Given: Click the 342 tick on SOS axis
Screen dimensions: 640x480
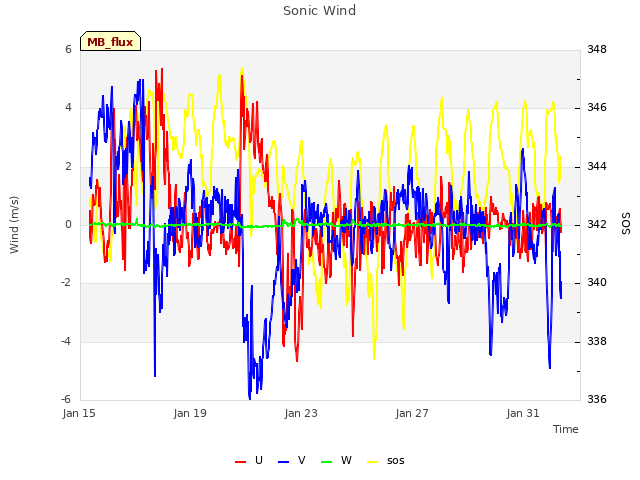Looking at the screenshot, I should [597, 225].
